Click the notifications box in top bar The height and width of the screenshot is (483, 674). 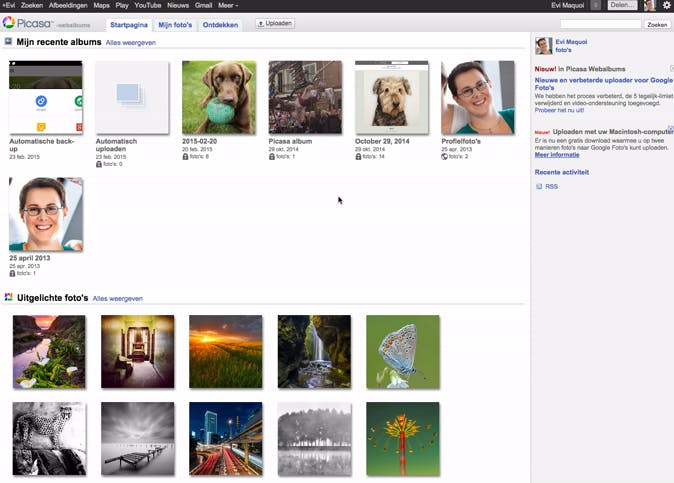(x=595, y=5)
